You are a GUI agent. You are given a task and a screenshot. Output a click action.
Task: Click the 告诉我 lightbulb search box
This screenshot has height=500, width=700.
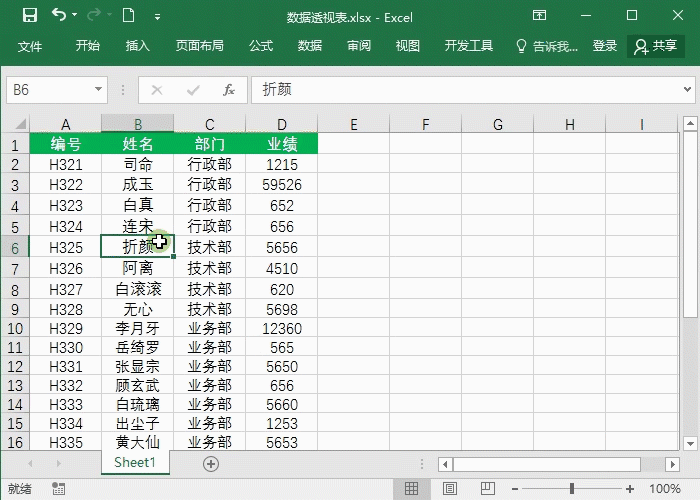click(546, 46)
